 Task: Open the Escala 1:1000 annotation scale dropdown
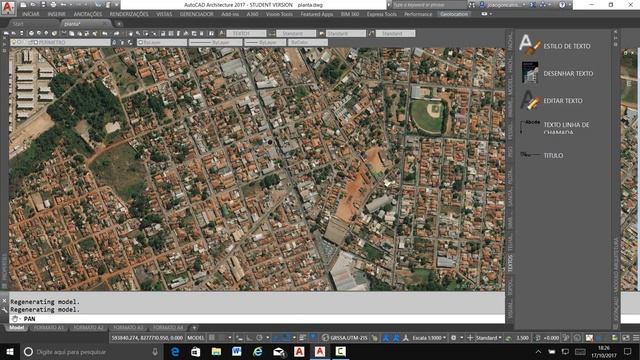click(429, 338)
